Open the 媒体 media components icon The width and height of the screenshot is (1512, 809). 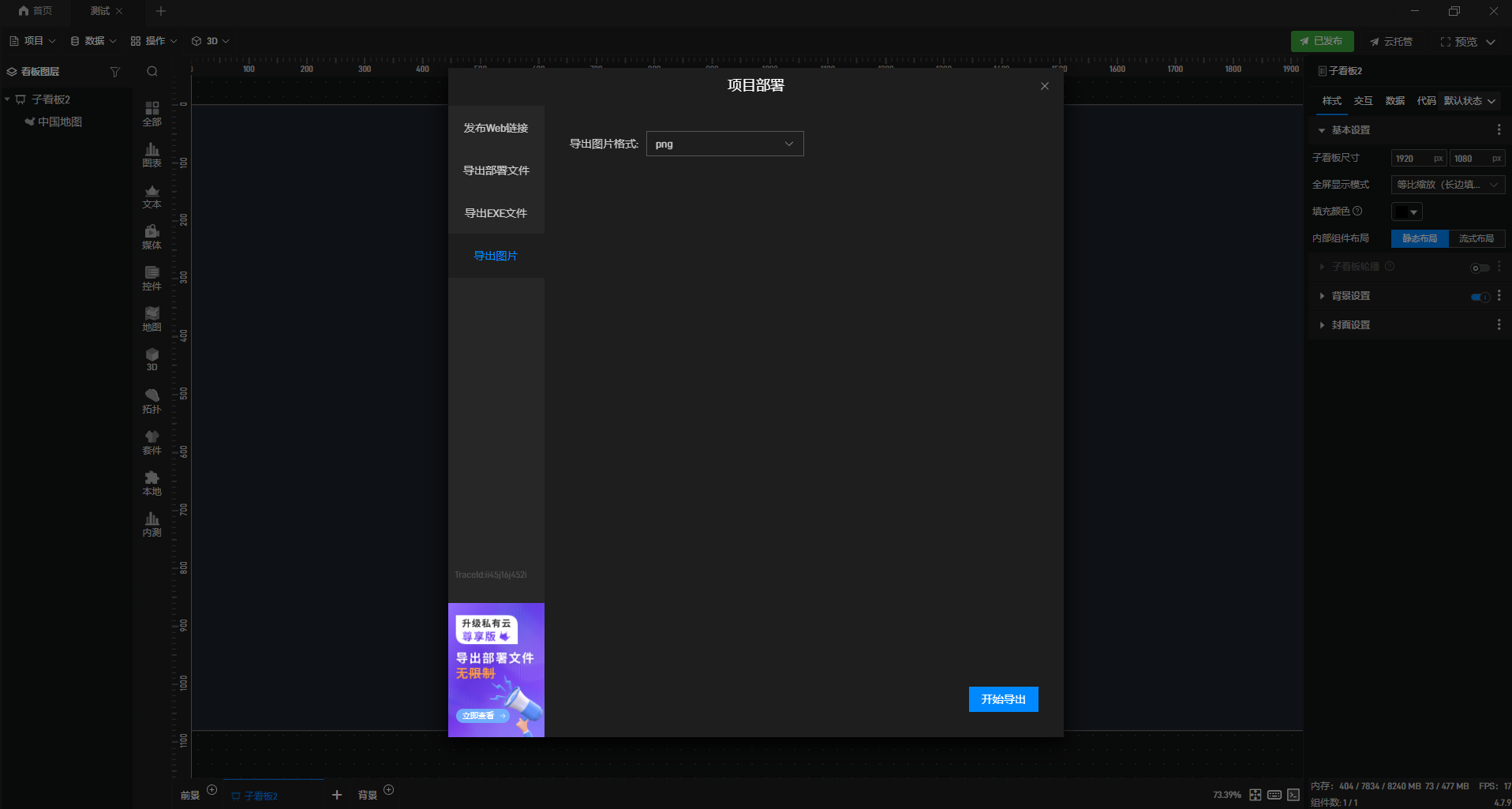coord(152,237)
